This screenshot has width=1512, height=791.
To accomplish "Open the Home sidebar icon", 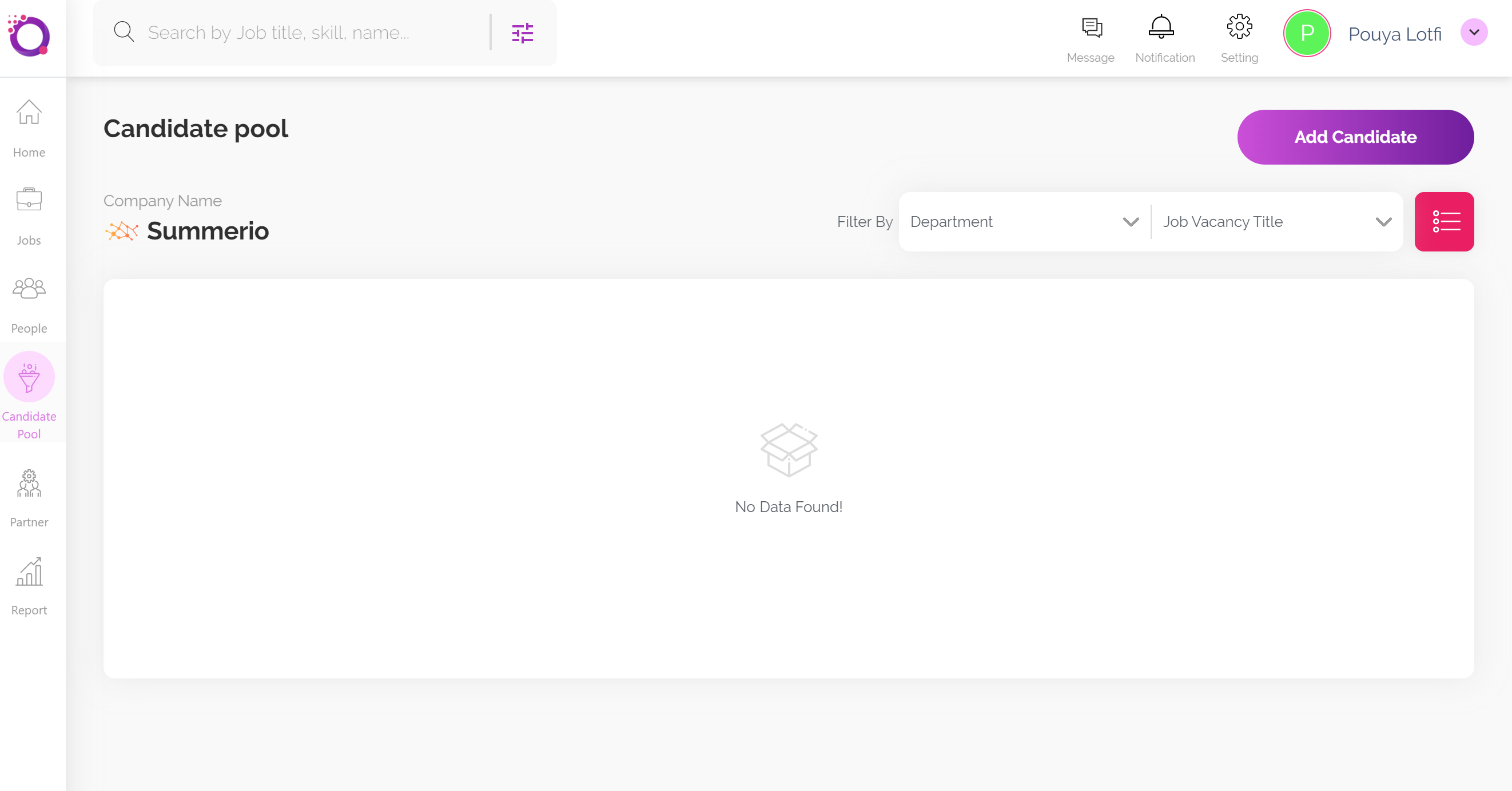I will pos(29,113).
